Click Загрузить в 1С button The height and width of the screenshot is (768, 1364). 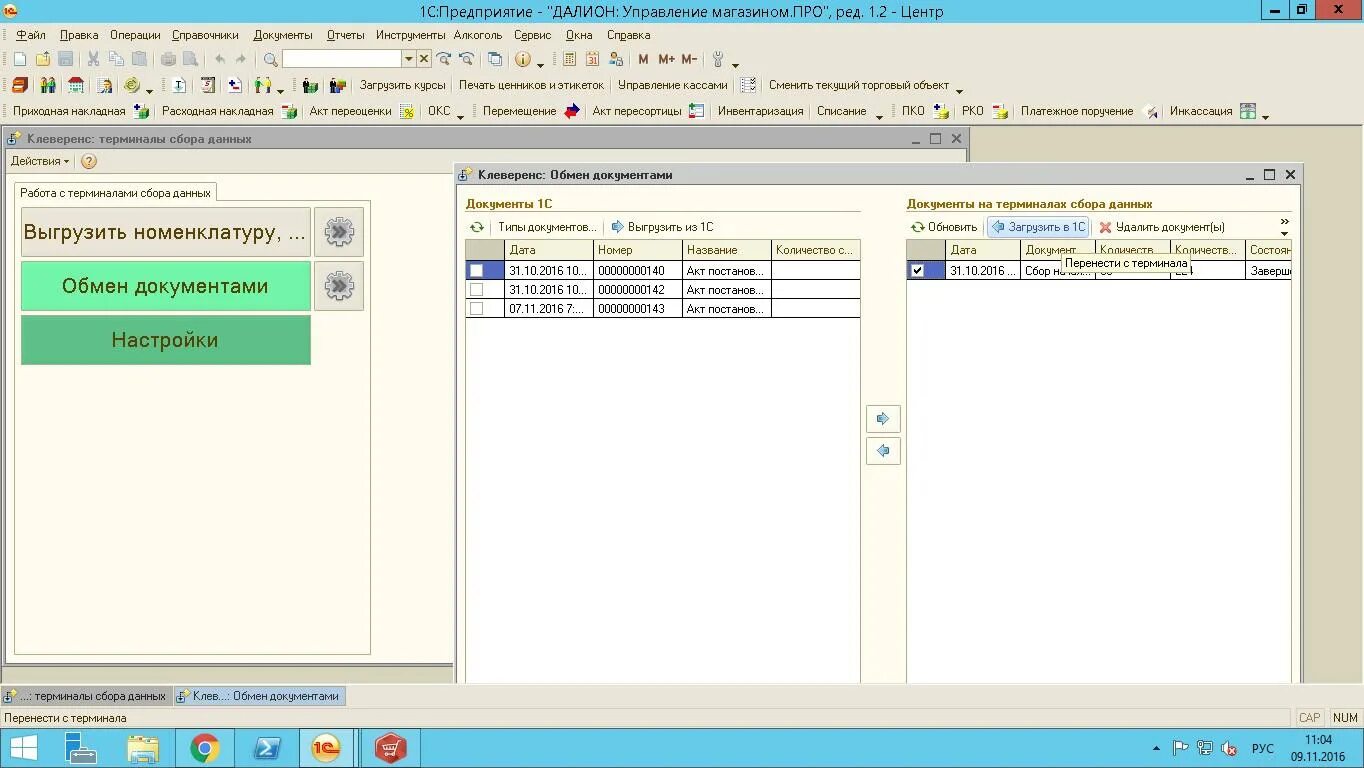[1038, 227]
